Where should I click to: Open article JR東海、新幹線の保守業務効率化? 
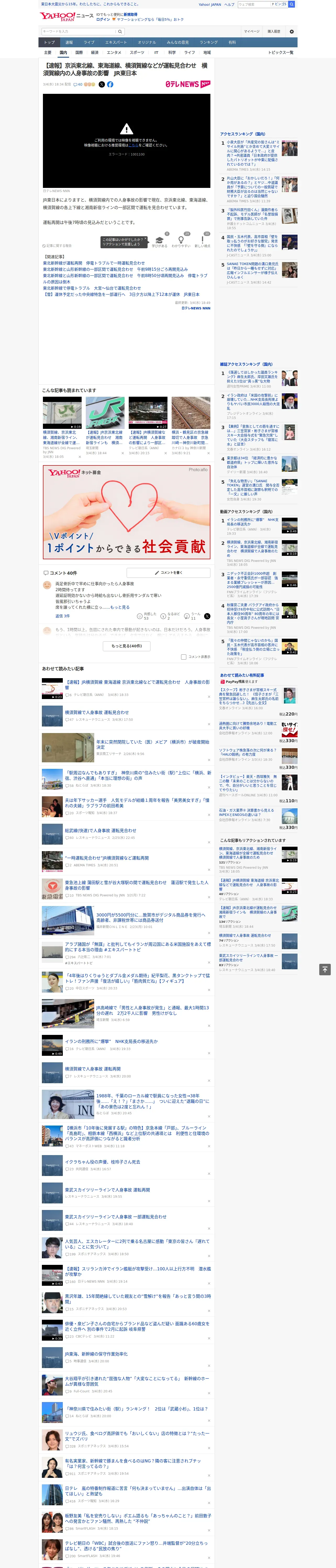pos(96,1354)
